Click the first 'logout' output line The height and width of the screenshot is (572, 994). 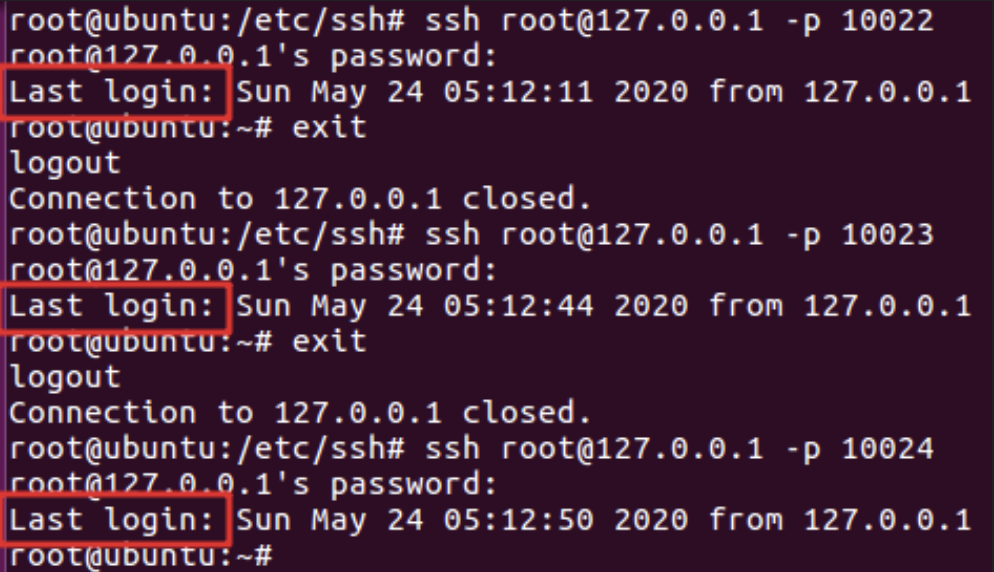coord(65,164)
